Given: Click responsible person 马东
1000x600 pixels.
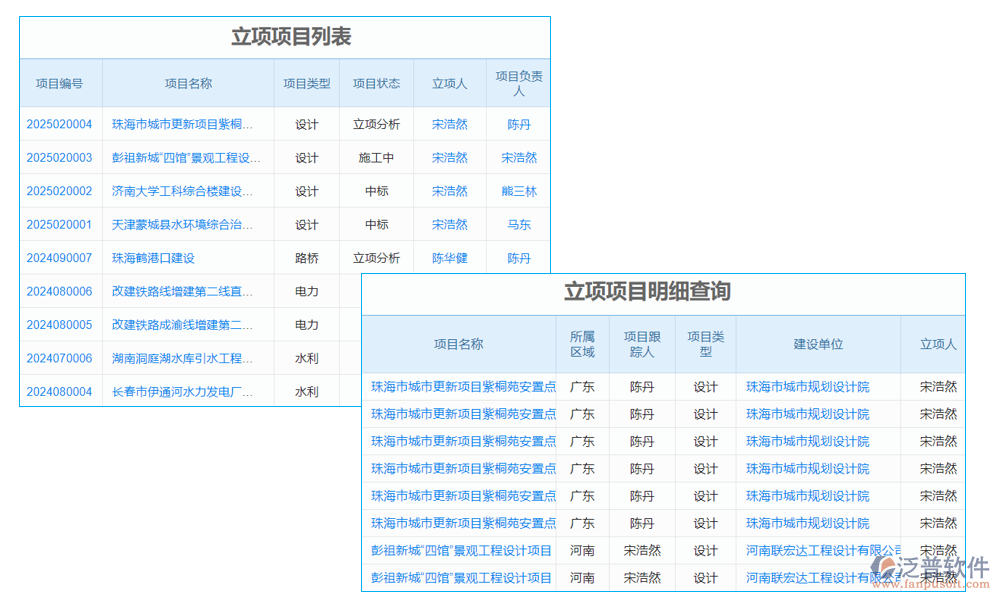Looking at the screenshot, I should pos(518,224).
